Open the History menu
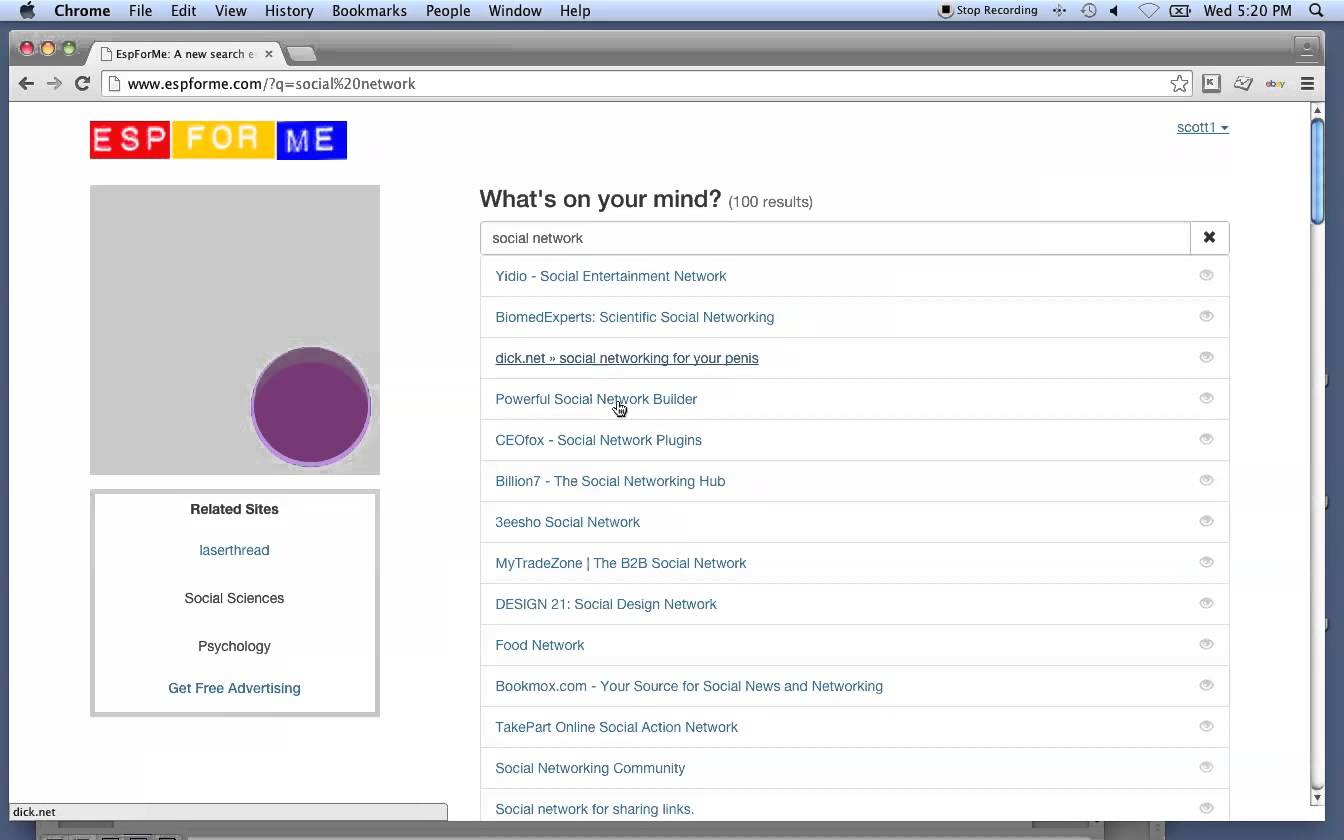1344x840 pixels. click(289, 11)
